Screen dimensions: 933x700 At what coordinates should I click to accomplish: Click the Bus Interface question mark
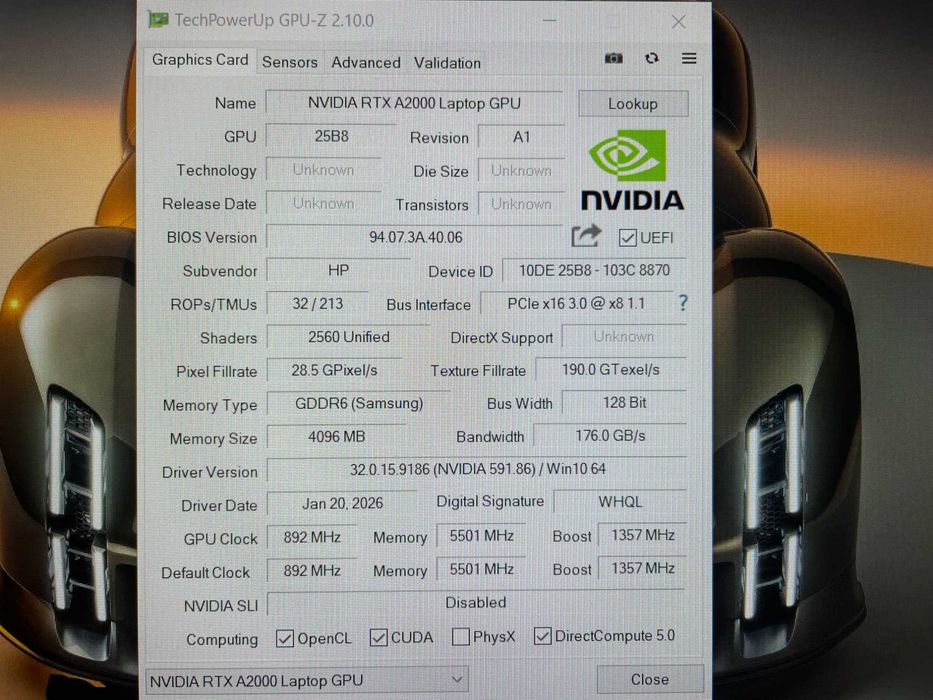(683, 303)
